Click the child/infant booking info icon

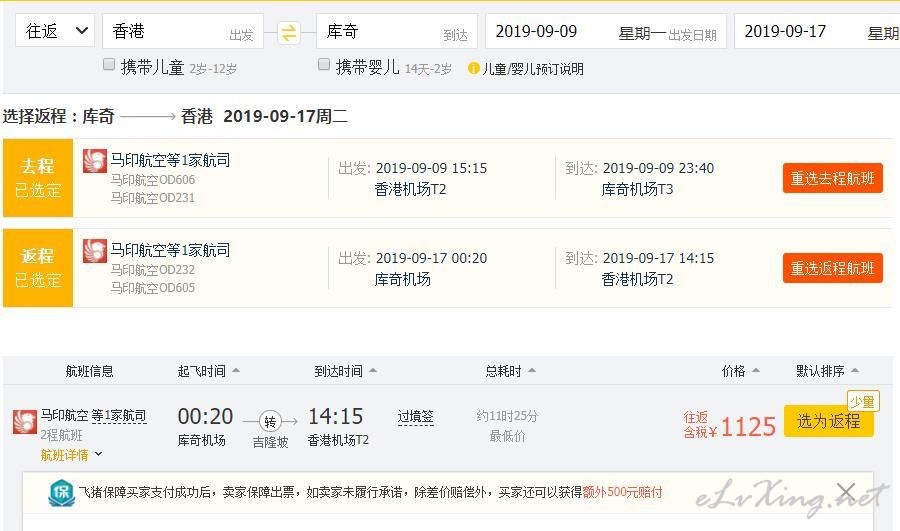474,69
